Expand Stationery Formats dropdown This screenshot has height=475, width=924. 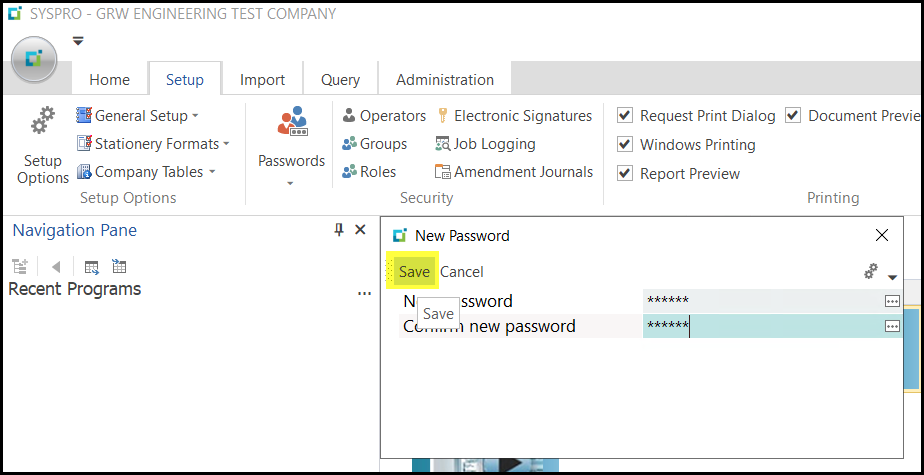(153, 144)
